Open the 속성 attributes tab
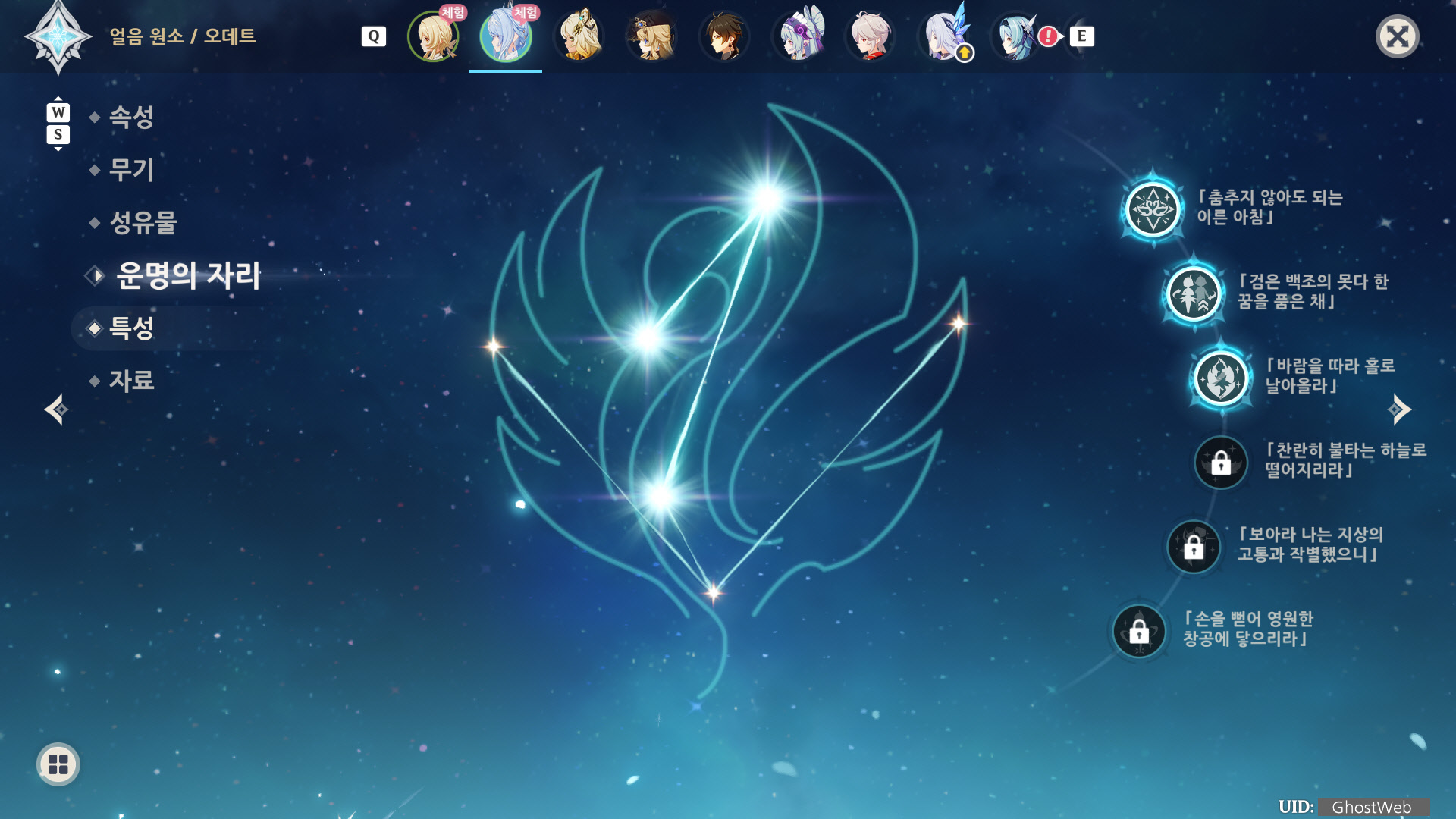Screen dimensions: 1456x819 pos(132,117)
